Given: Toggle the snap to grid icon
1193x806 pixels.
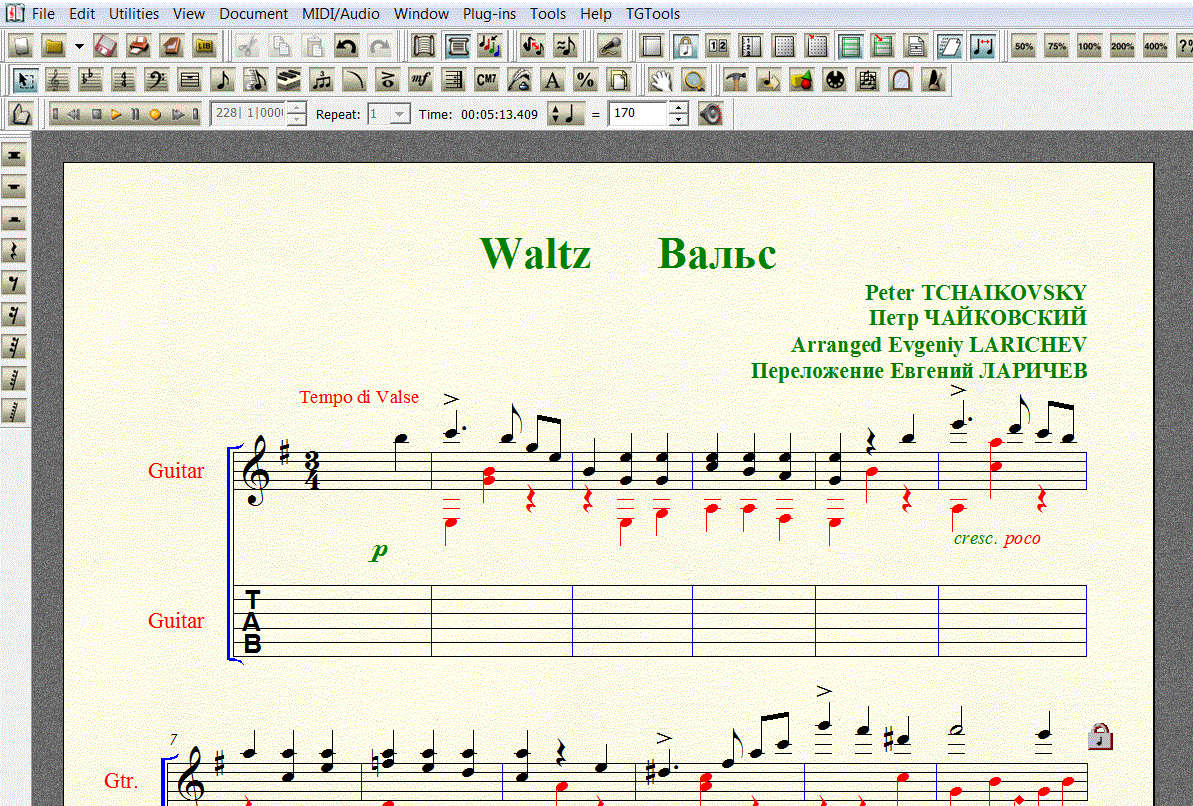Looking at the screenshot, I should (x=816, y=46).
